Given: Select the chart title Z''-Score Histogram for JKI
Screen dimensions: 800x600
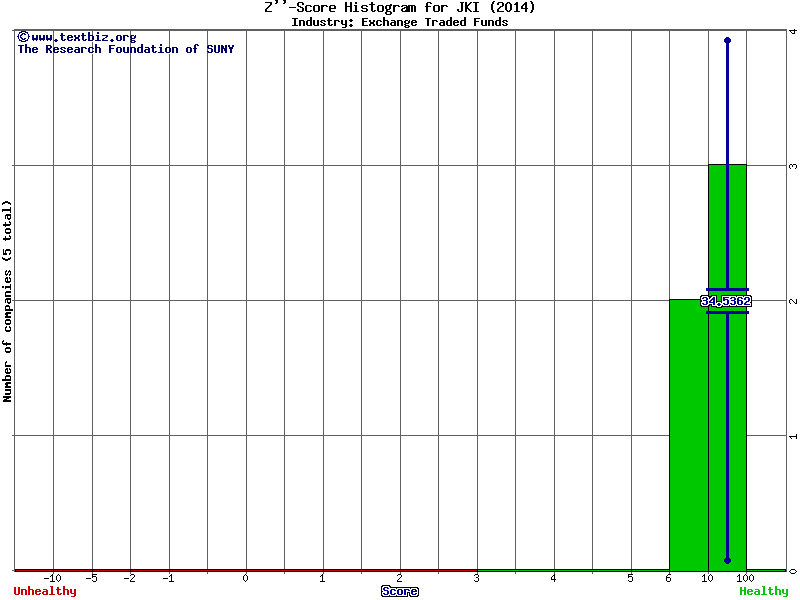Looking at the screenshot, I should 399,8.
